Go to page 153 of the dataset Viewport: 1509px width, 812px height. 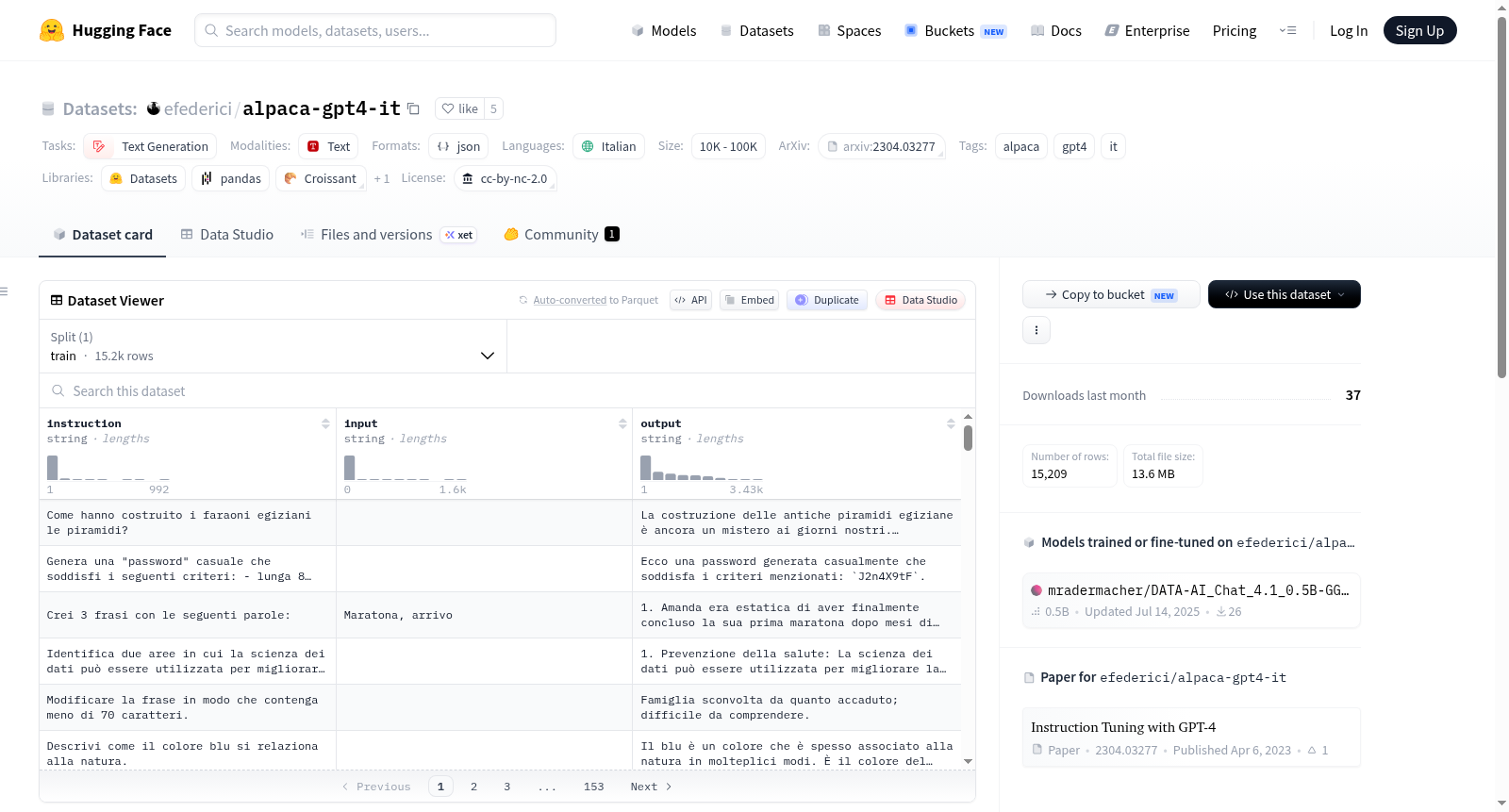593,787
